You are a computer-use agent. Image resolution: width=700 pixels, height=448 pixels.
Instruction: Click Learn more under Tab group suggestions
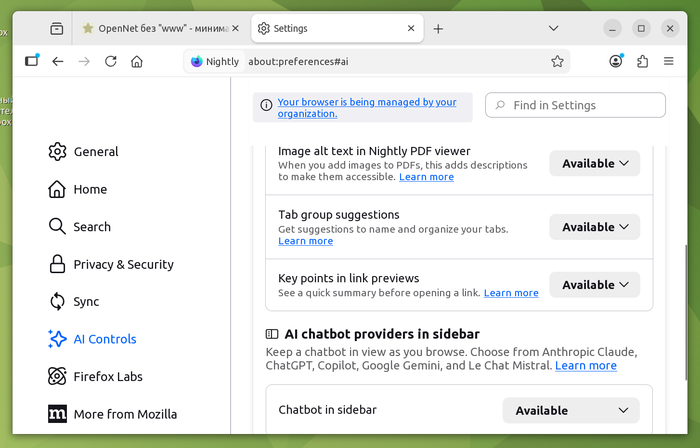[x=305, y=241]
